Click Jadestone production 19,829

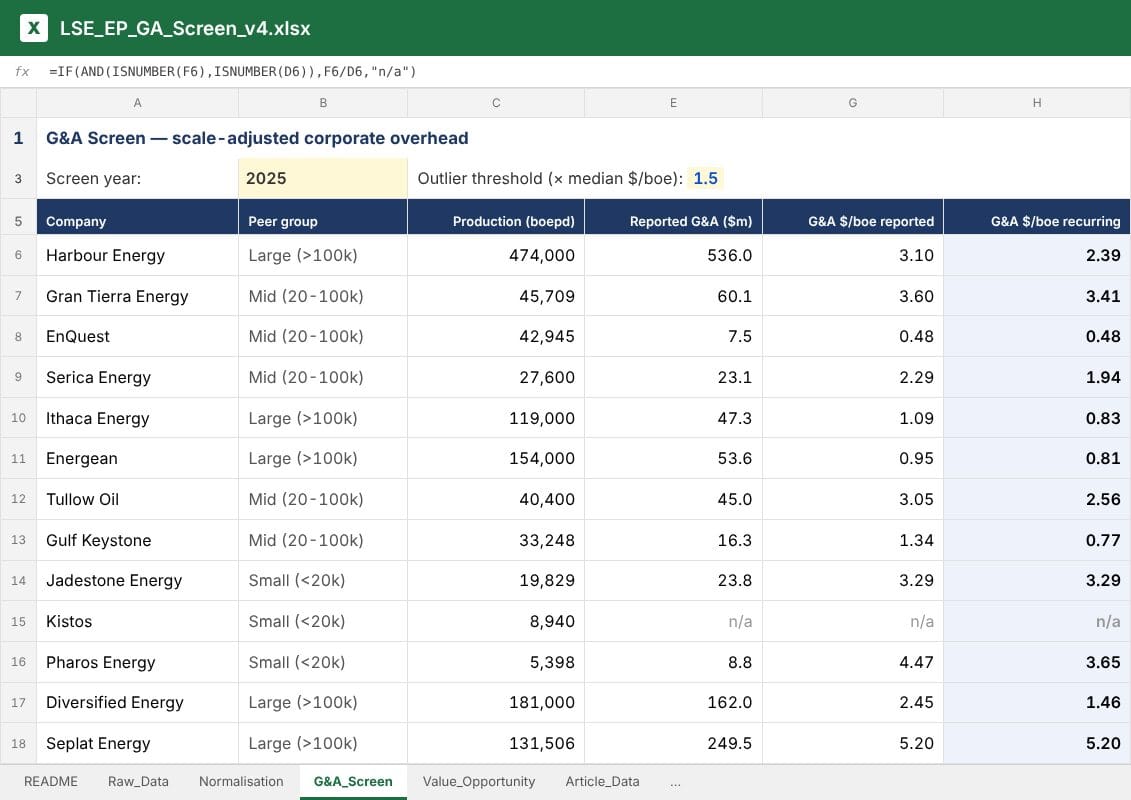click(496, 580)
